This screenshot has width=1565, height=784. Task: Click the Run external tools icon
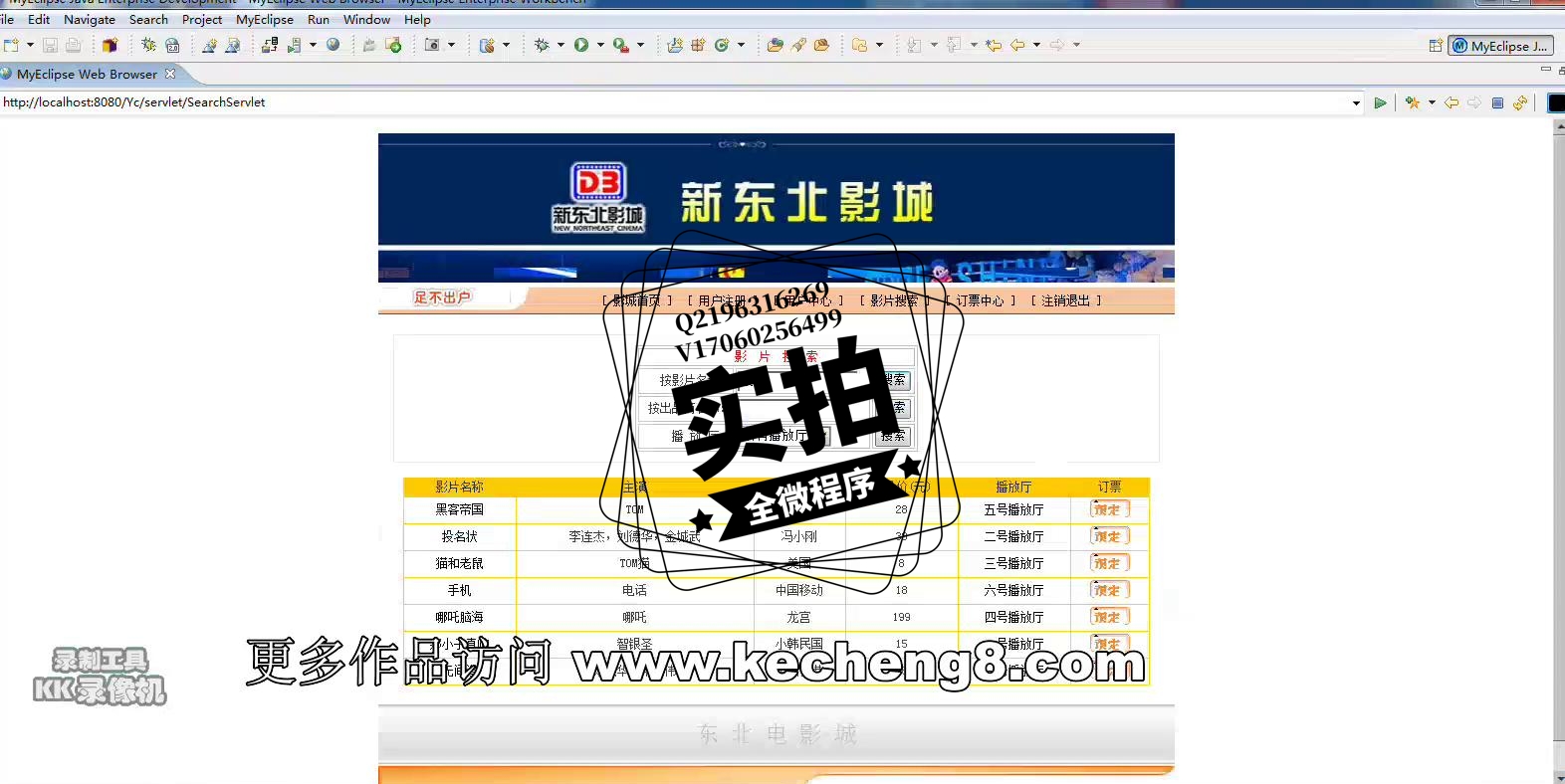click(x=620, y=45)
